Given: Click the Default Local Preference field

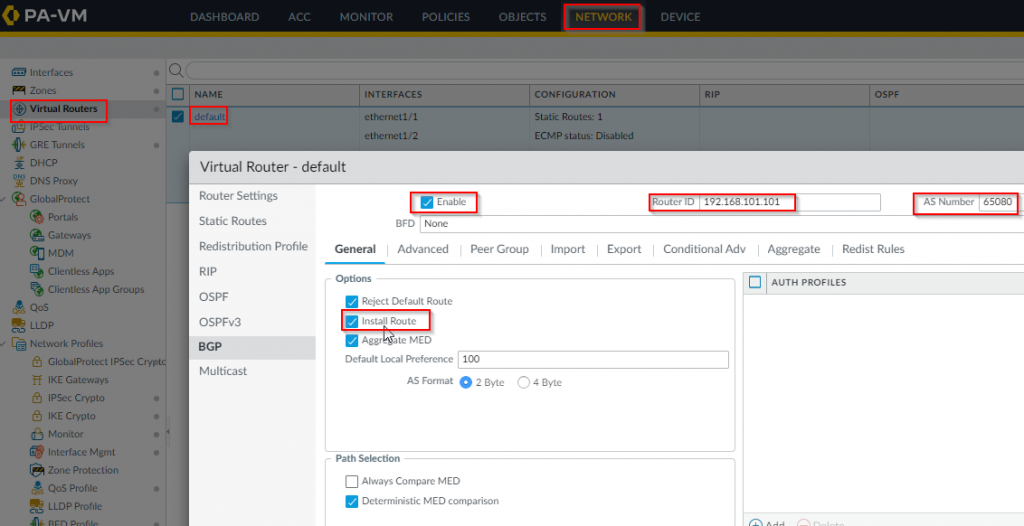Looking at the screenshot, I should tap(593, 359).
